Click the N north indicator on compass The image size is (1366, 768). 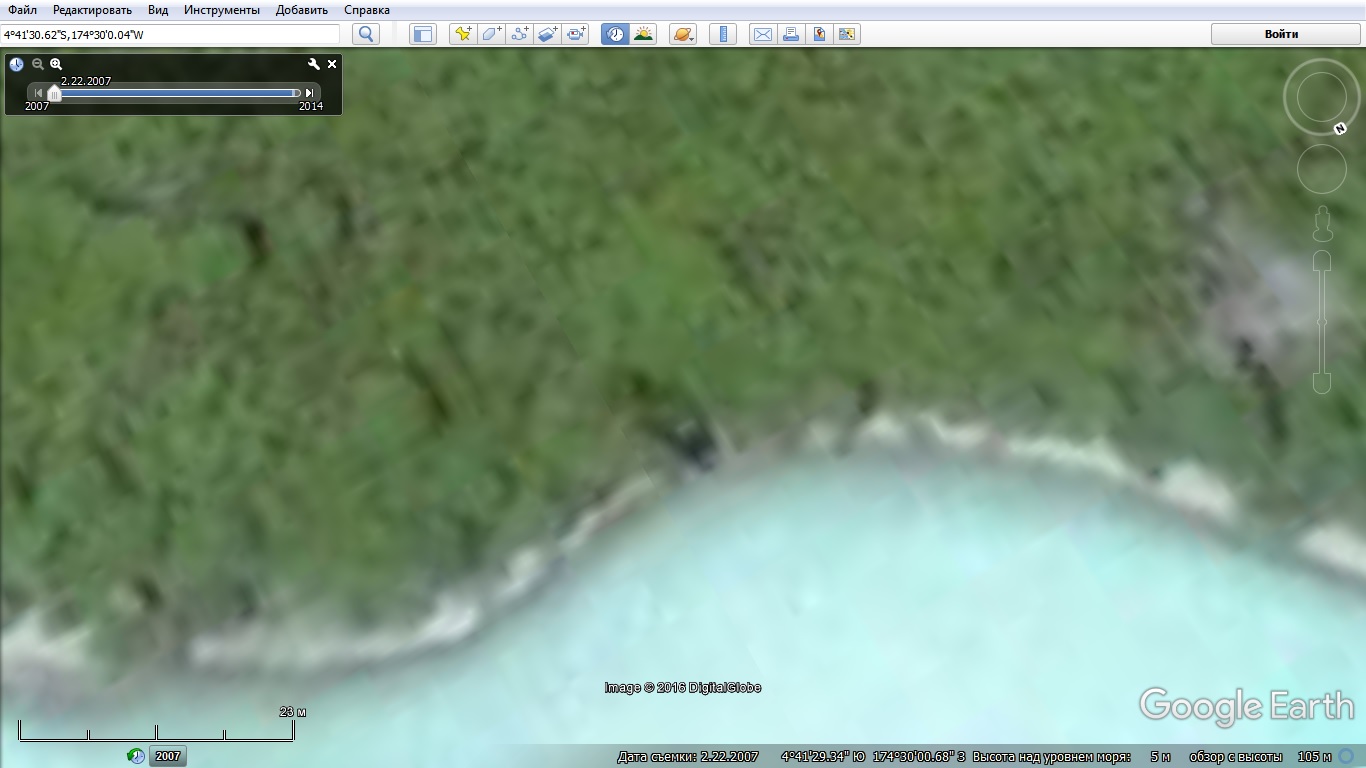pyautogui.click(x=1340, y=129)
